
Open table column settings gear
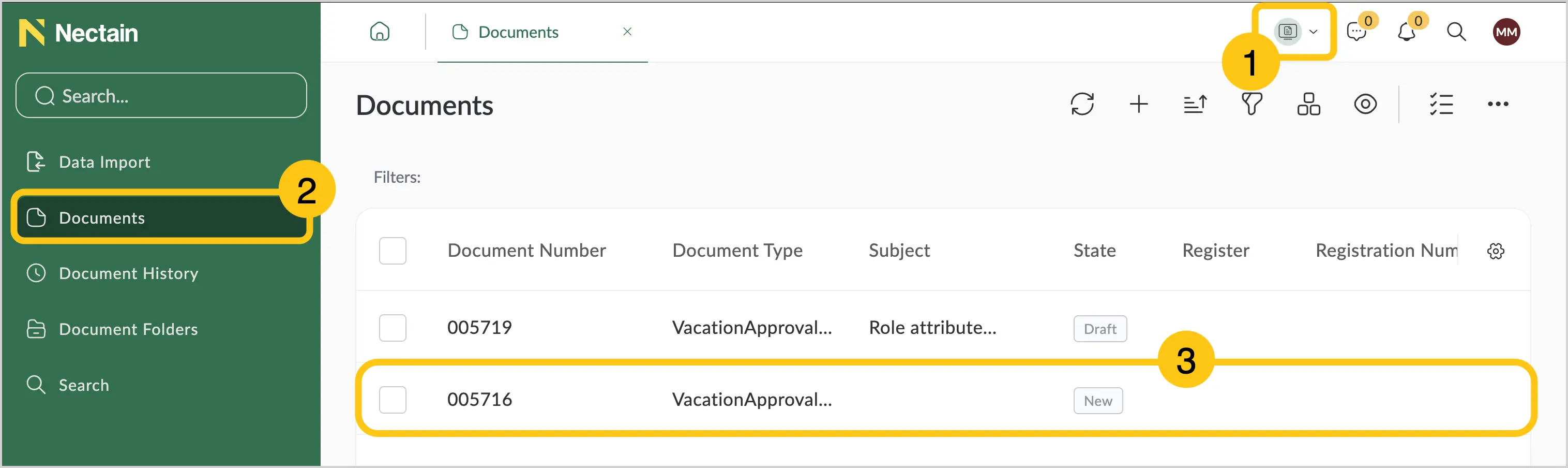pyautogui.click(x=1496, y=251)
